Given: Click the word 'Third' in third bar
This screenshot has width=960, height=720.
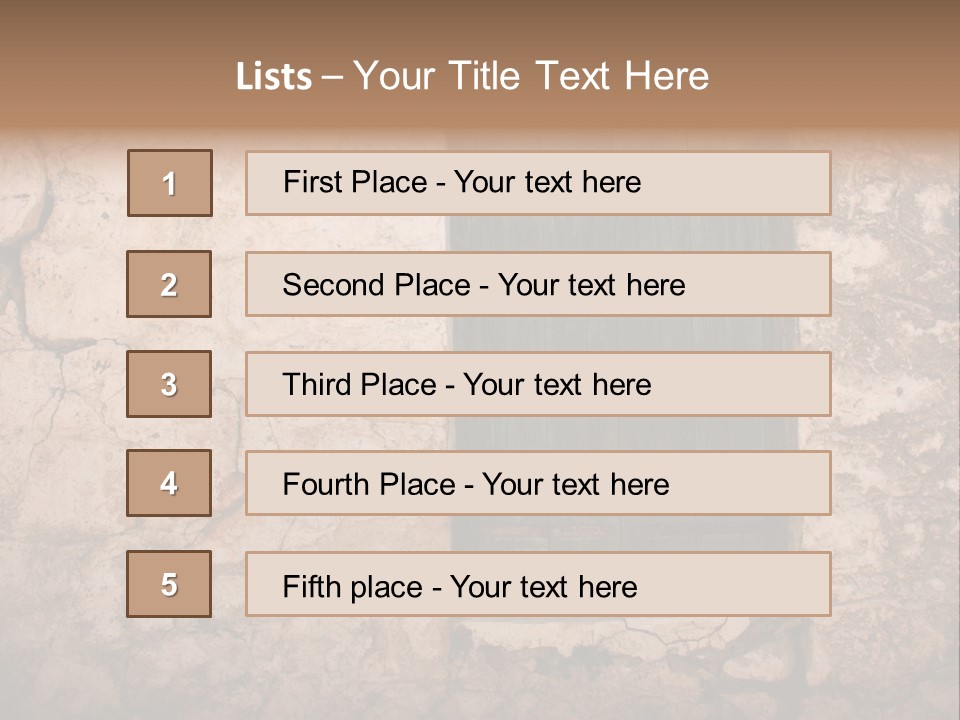Looking at the screenshot, I should (x=316, y=385).
